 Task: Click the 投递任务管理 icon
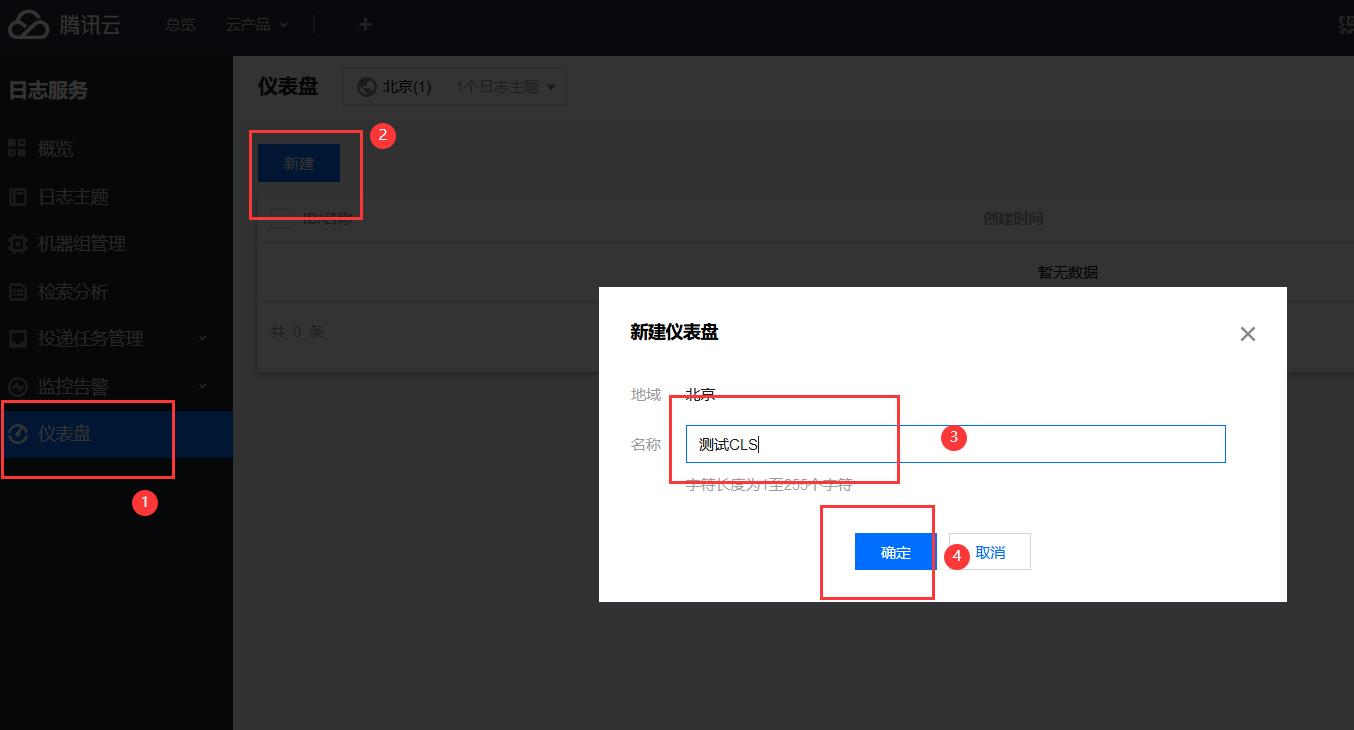[x=17, y=339]
